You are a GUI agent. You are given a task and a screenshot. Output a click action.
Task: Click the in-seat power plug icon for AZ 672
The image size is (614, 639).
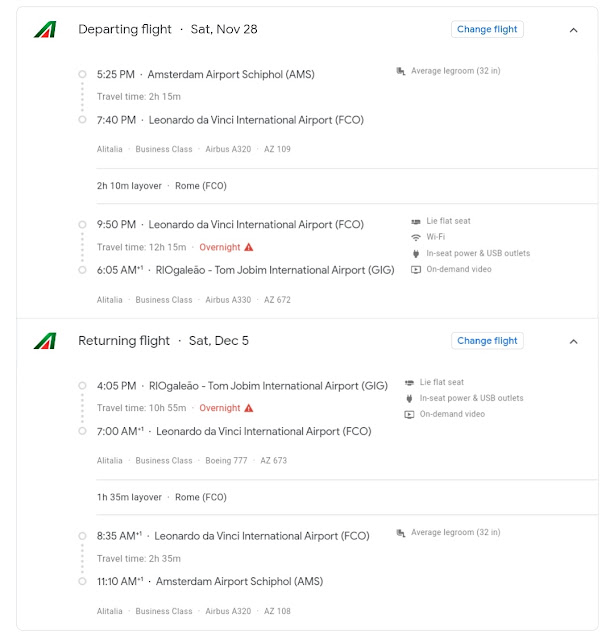click(x=416, y=253)
